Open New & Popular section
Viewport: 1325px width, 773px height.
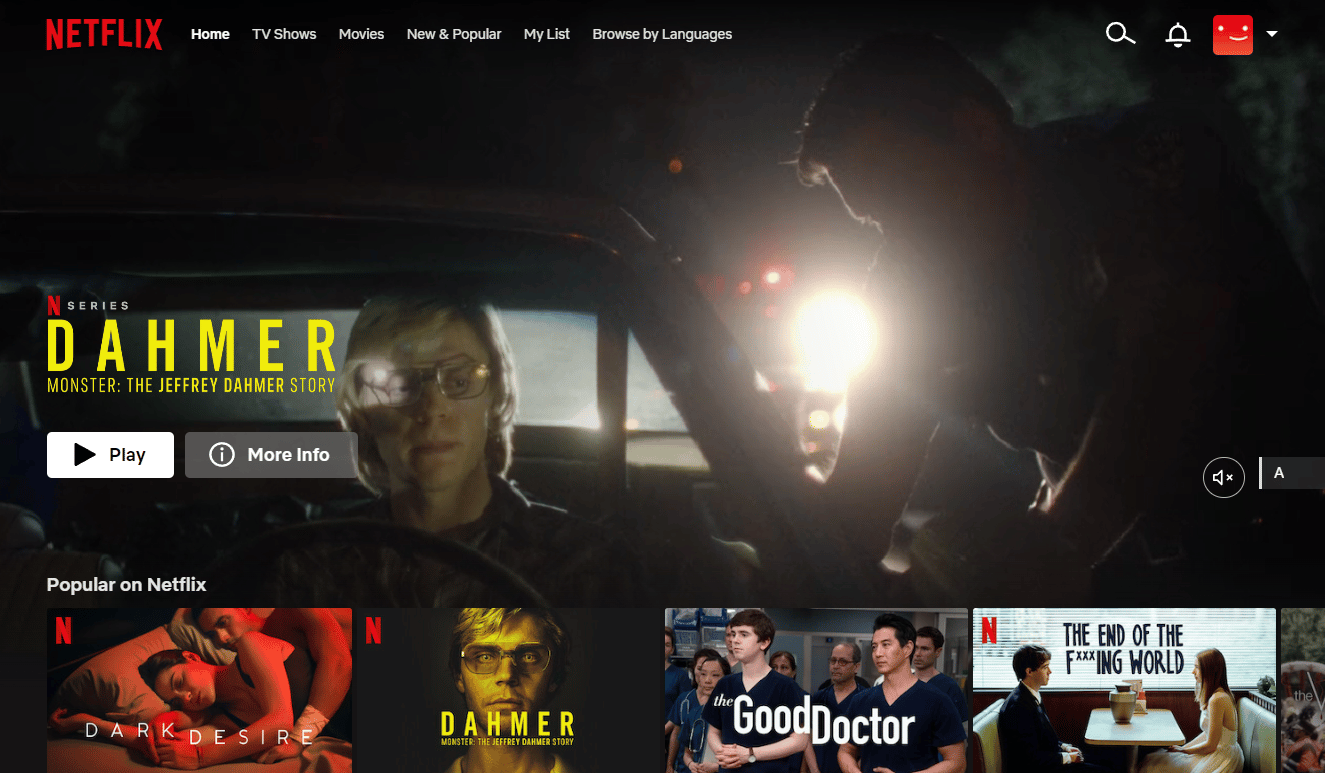click(x=454, y=34)
